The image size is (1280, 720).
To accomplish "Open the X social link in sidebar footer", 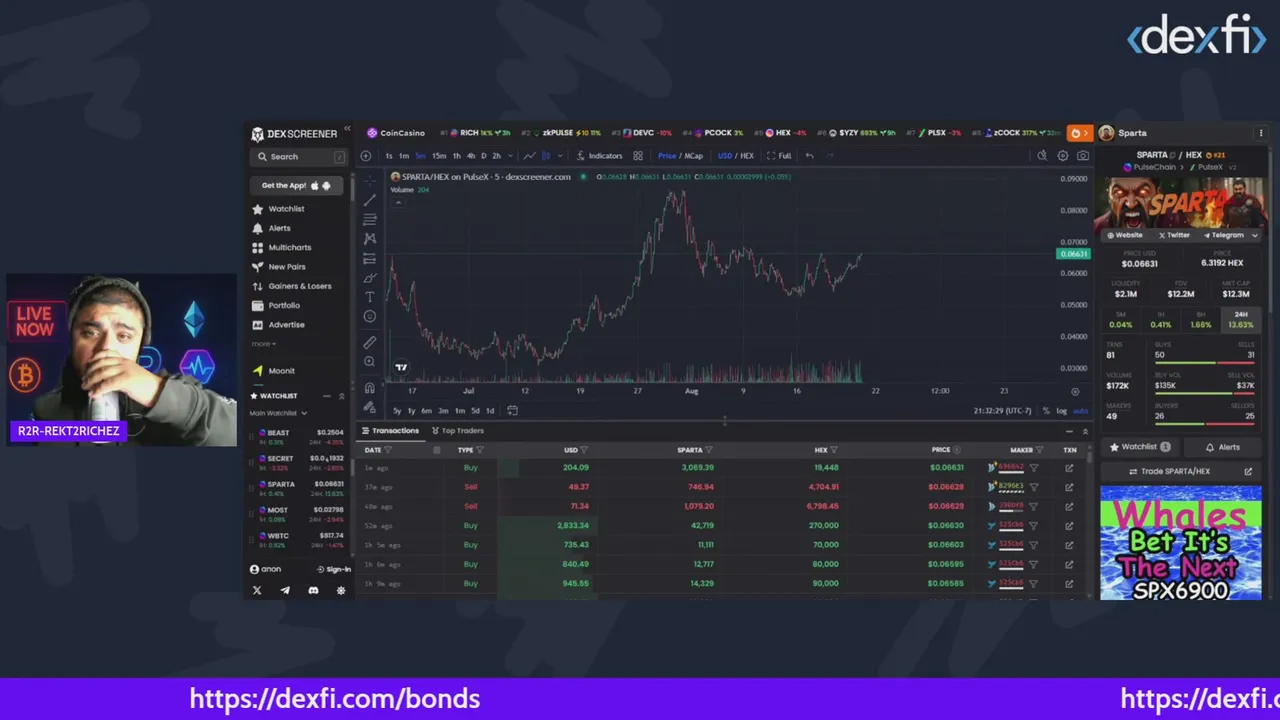I will click(x=257, y=590).
